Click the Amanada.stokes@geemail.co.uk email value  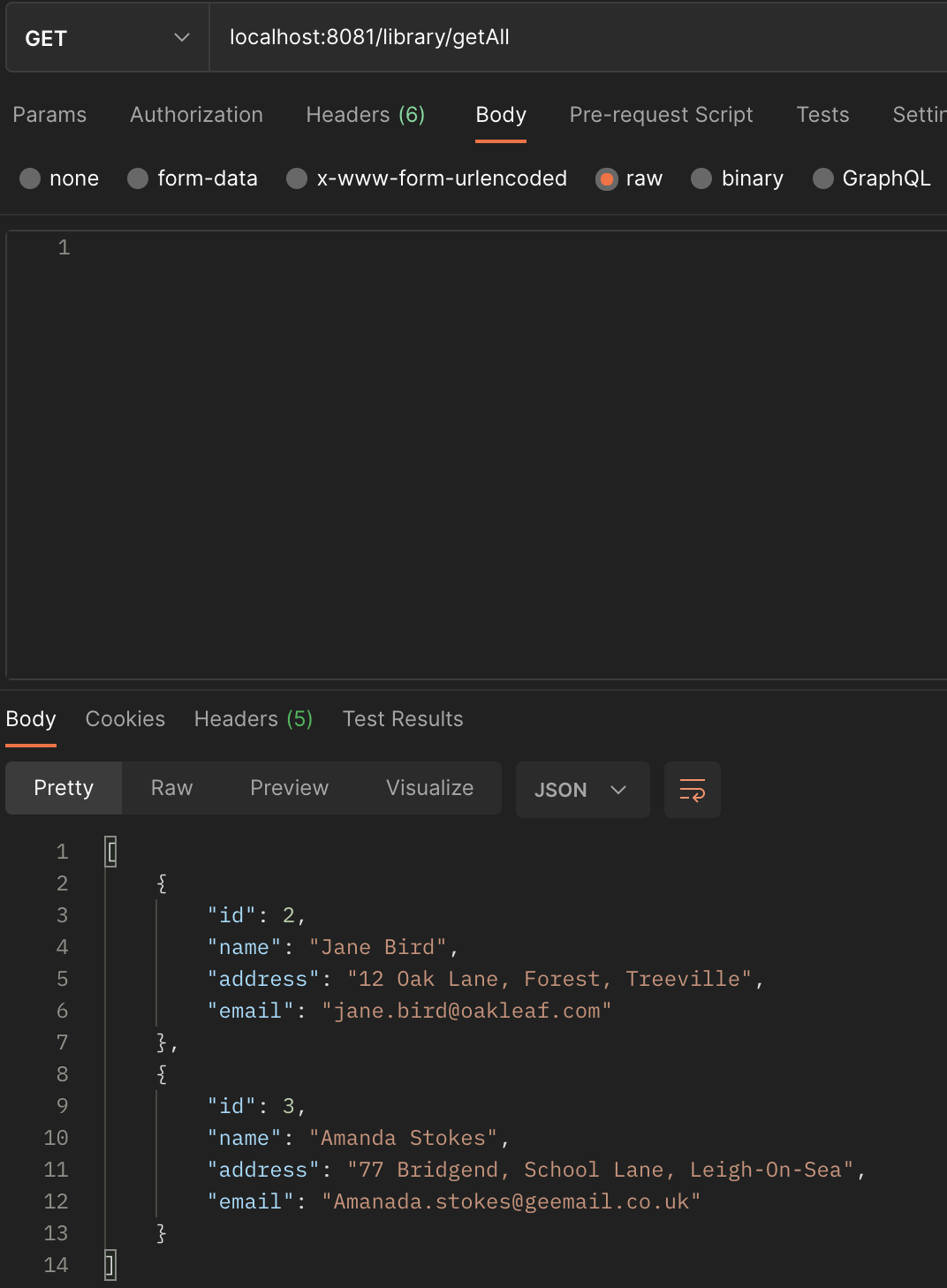511,1201
